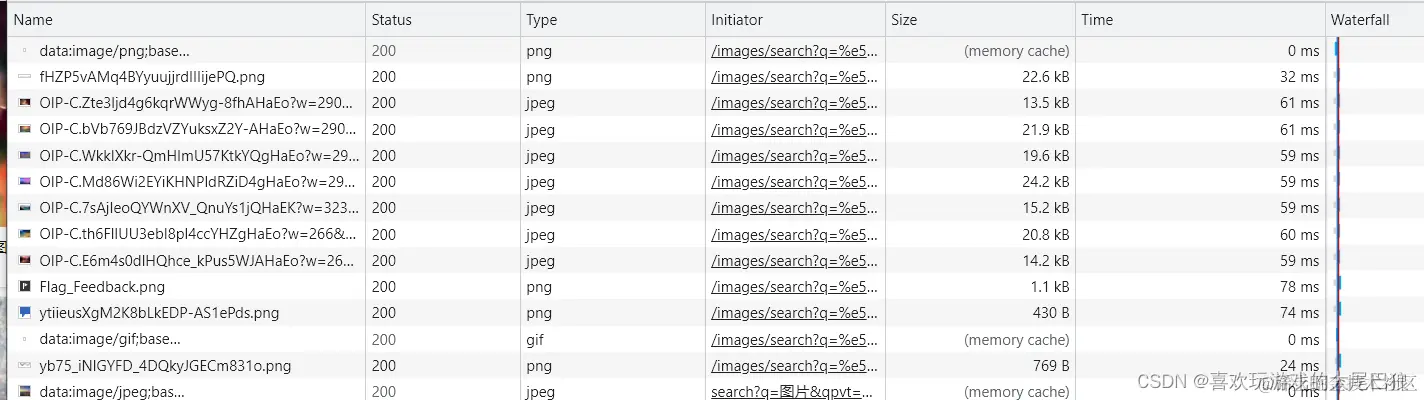1424x400 pixels.
Task: Select request OIP-C.Md86Wi2EYiKHNPIdRZiD4gHaEo
Action: point(198,182)
